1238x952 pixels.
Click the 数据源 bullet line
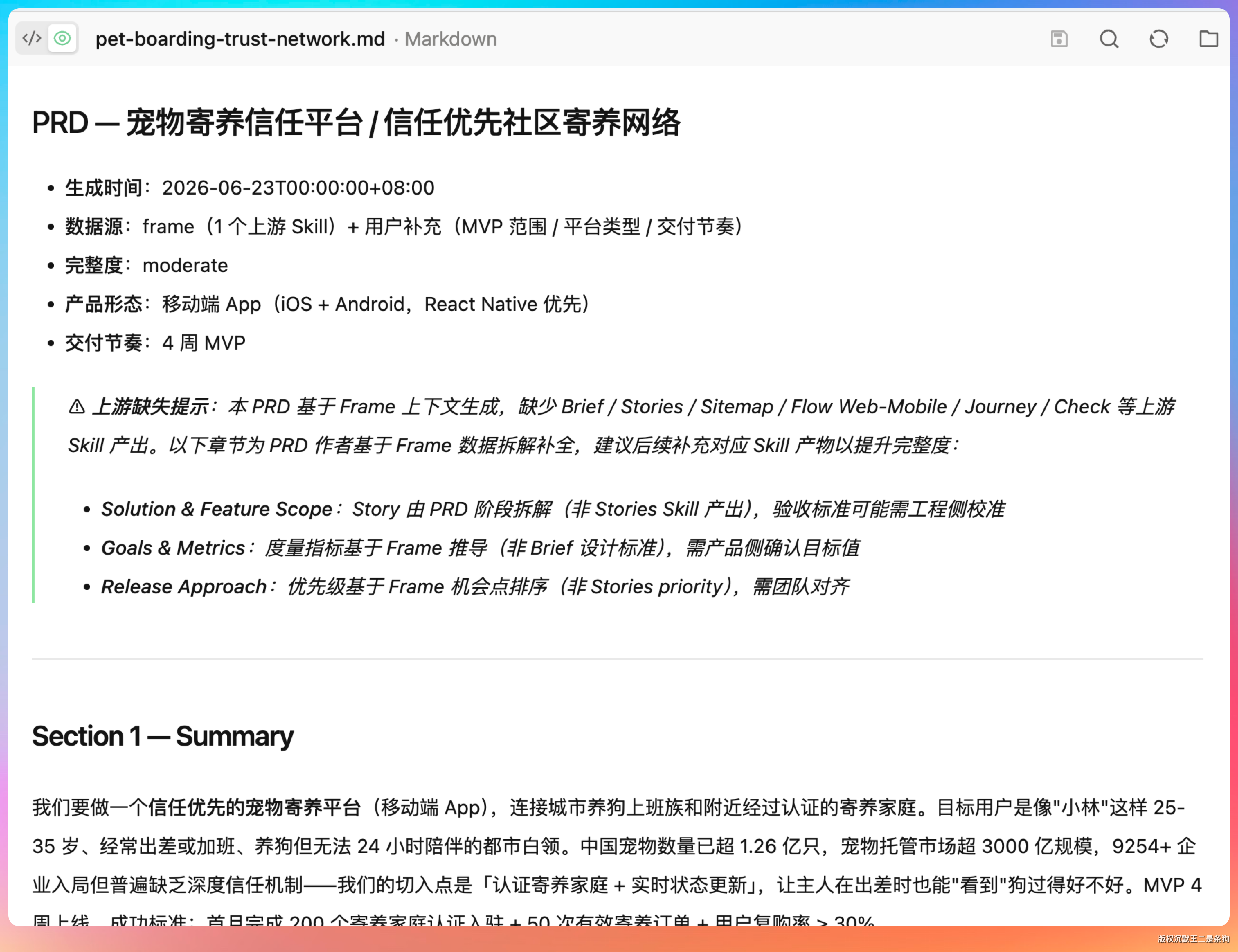coord(404,227)
